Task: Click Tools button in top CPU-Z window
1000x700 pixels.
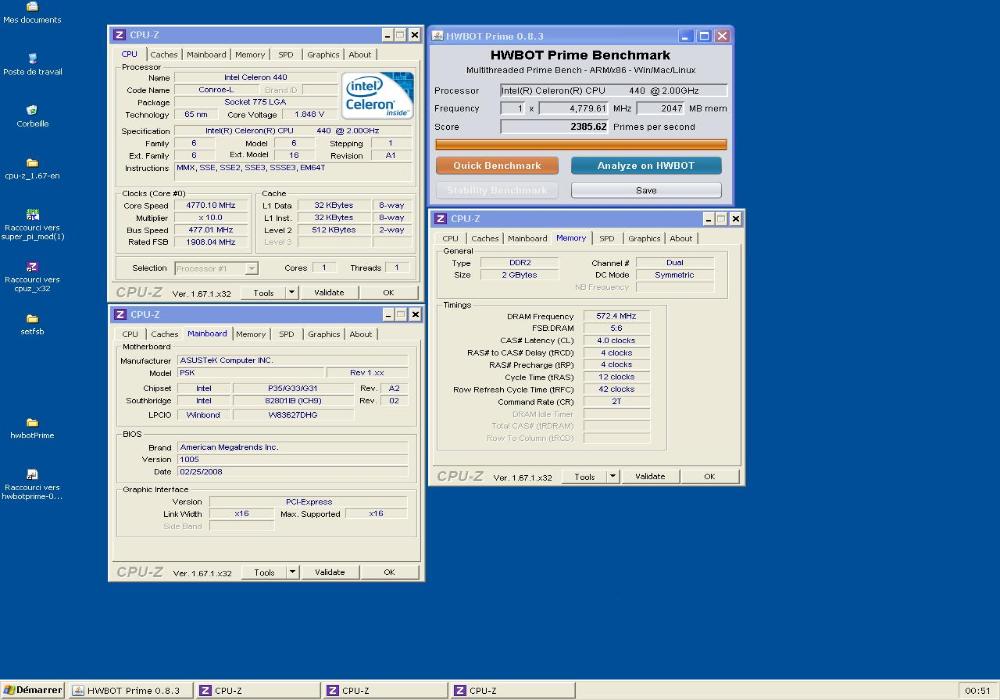Action: (x=263, y=293)
